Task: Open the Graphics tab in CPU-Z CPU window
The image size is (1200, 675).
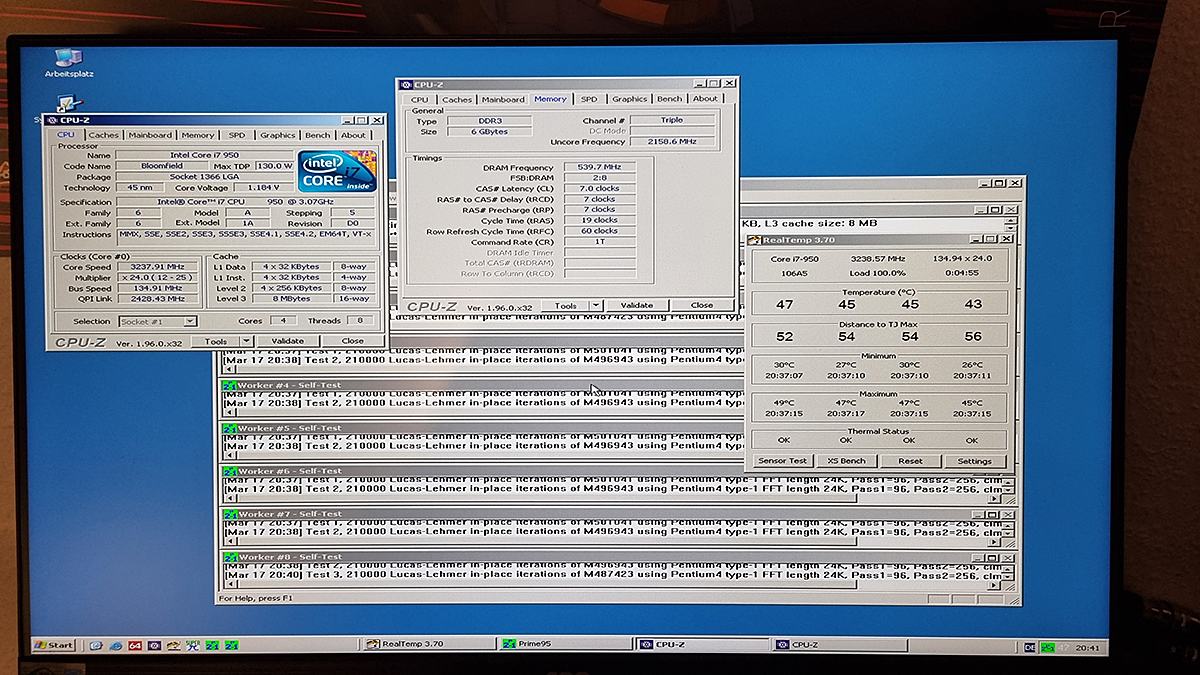Action: tap(277, 135)
